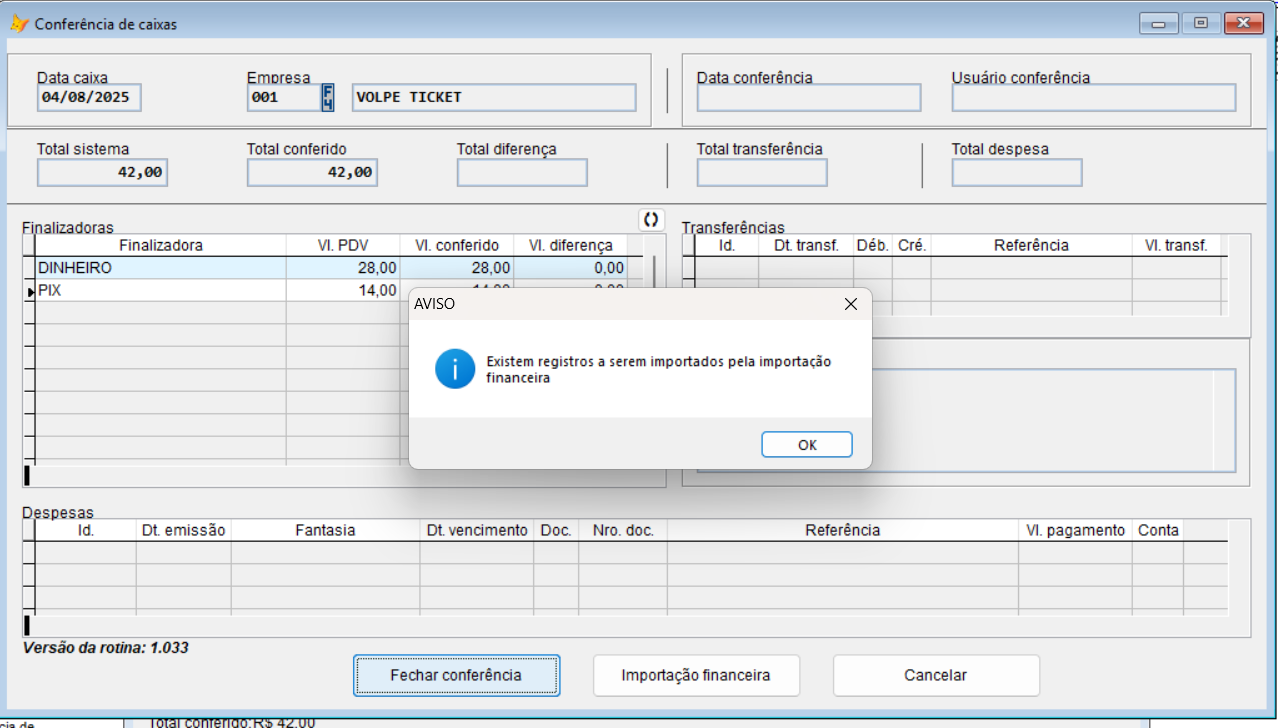Close the AVISO dialog with X

tap(850, 304)
